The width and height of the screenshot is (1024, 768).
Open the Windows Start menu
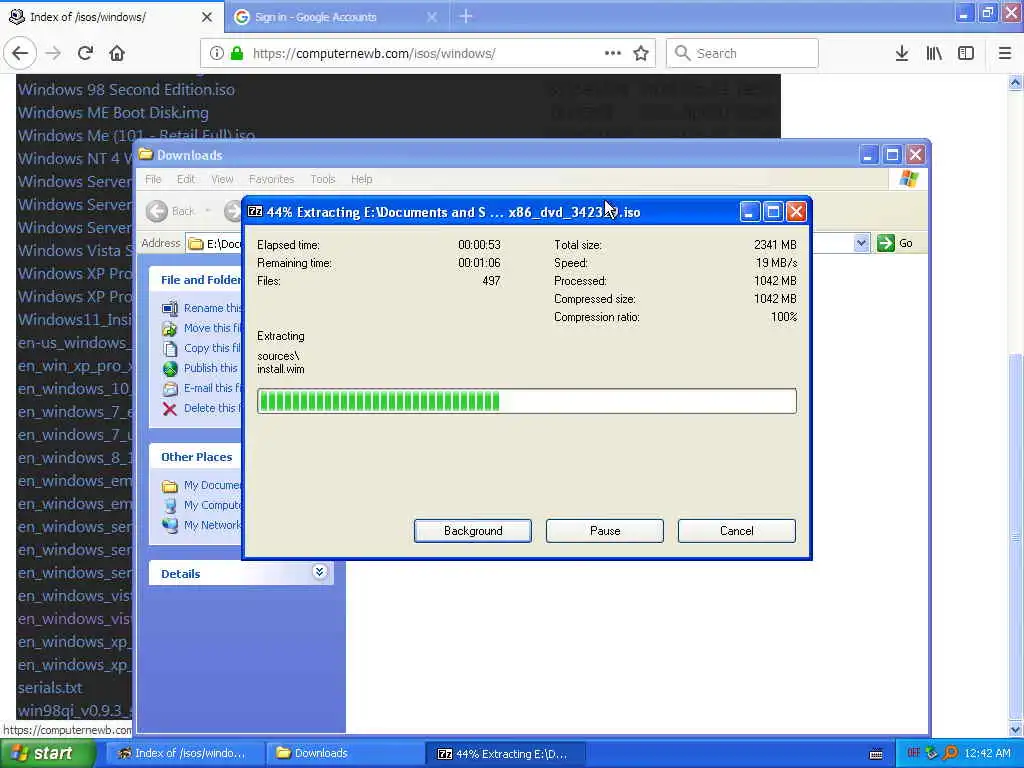48,753
